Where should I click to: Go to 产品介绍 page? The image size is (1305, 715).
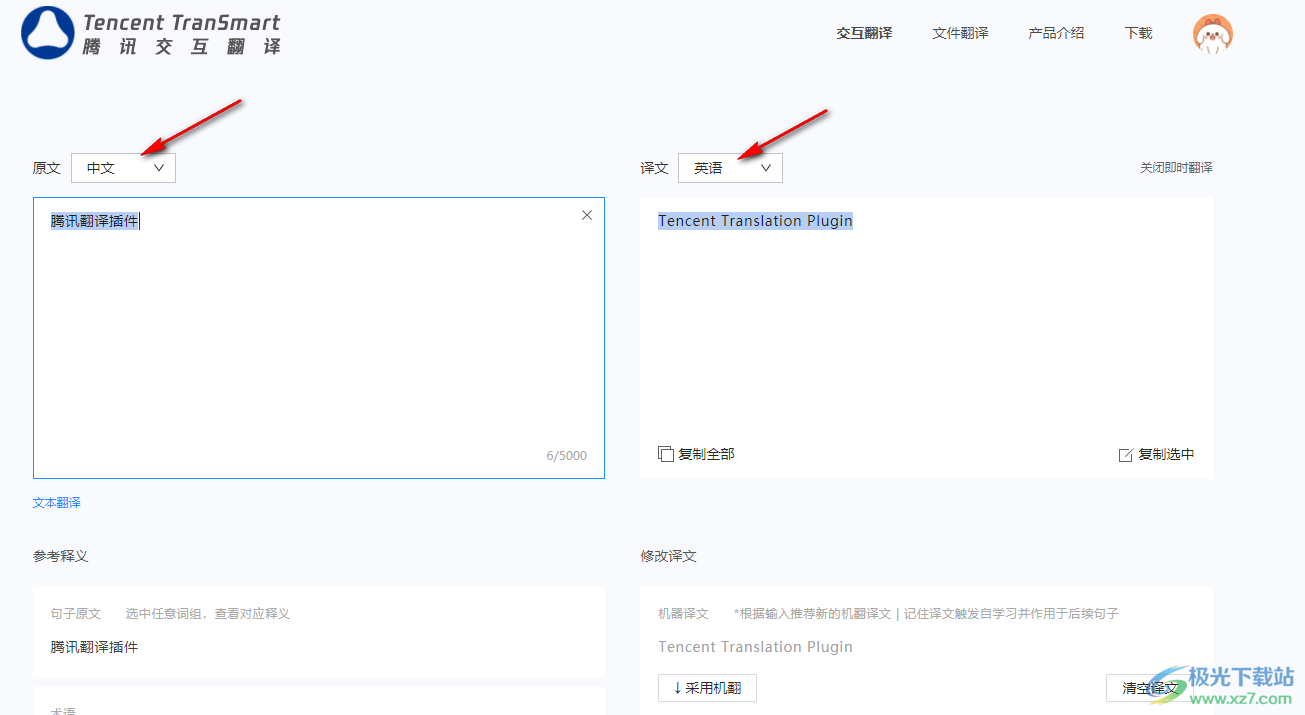coord(1056,33)
